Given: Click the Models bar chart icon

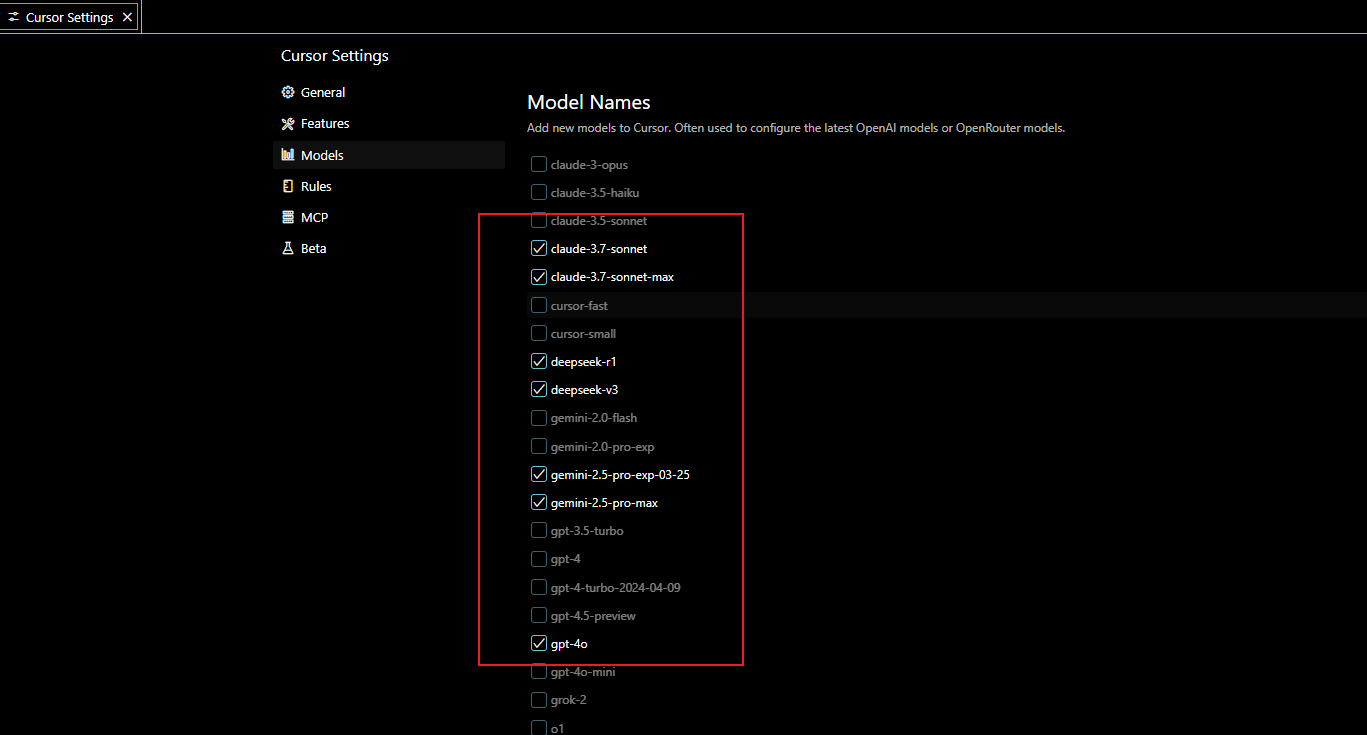Looking at the screenshot, I should [x=288, y=155].
